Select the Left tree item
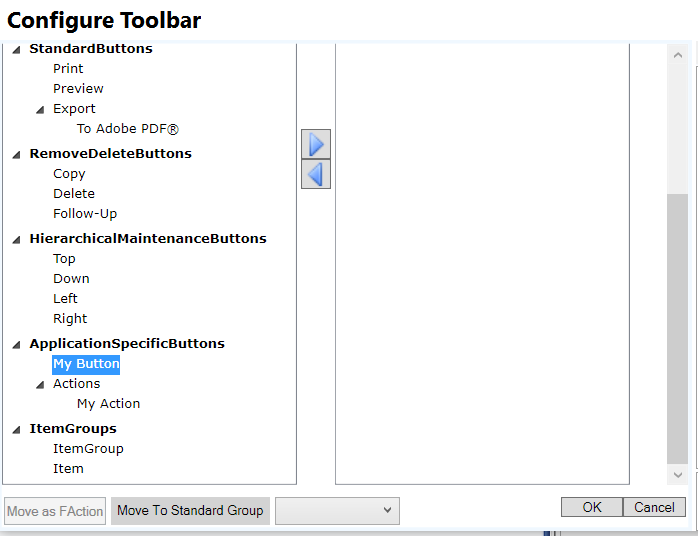This screenshot has width=698, height=536. (65, 299)
